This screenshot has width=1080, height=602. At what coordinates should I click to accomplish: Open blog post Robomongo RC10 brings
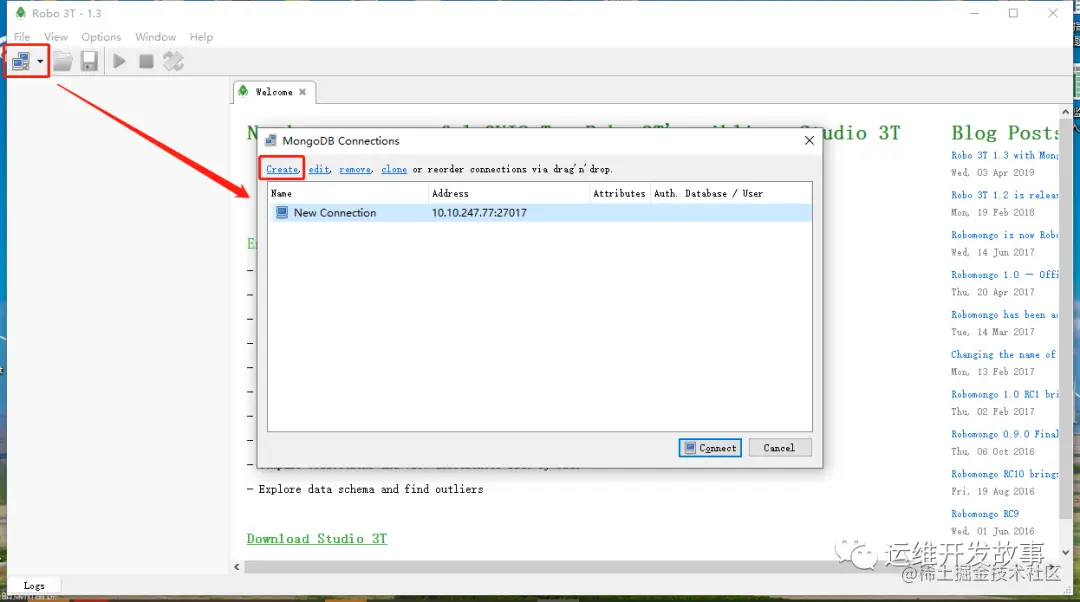pos(1004,475)
